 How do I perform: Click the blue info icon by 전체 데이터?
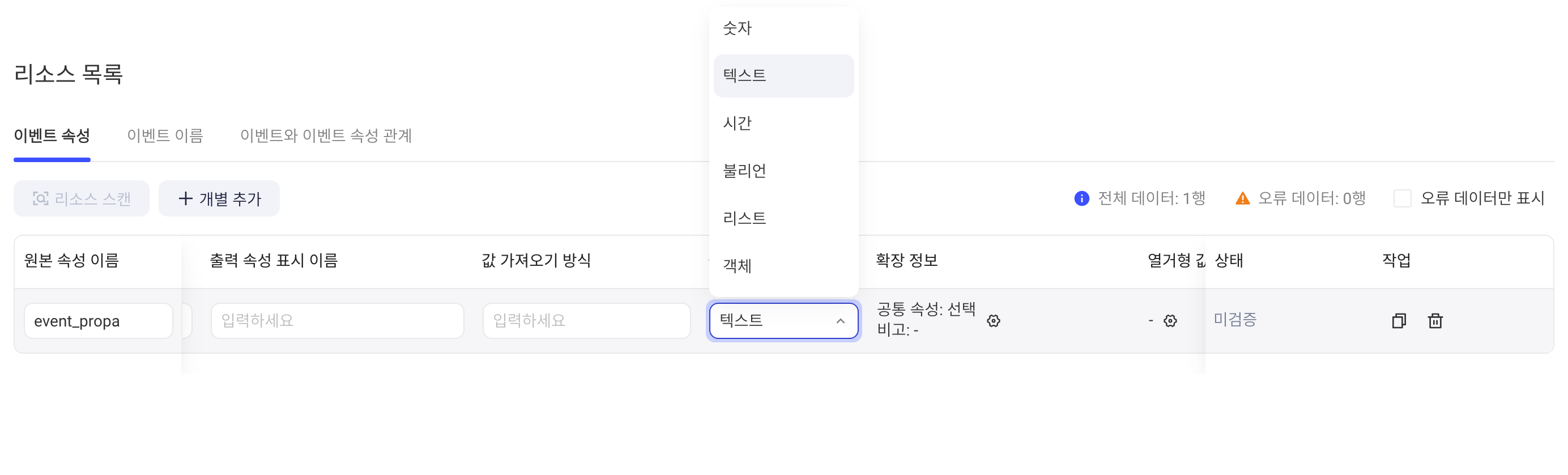tap(1081, 198)
